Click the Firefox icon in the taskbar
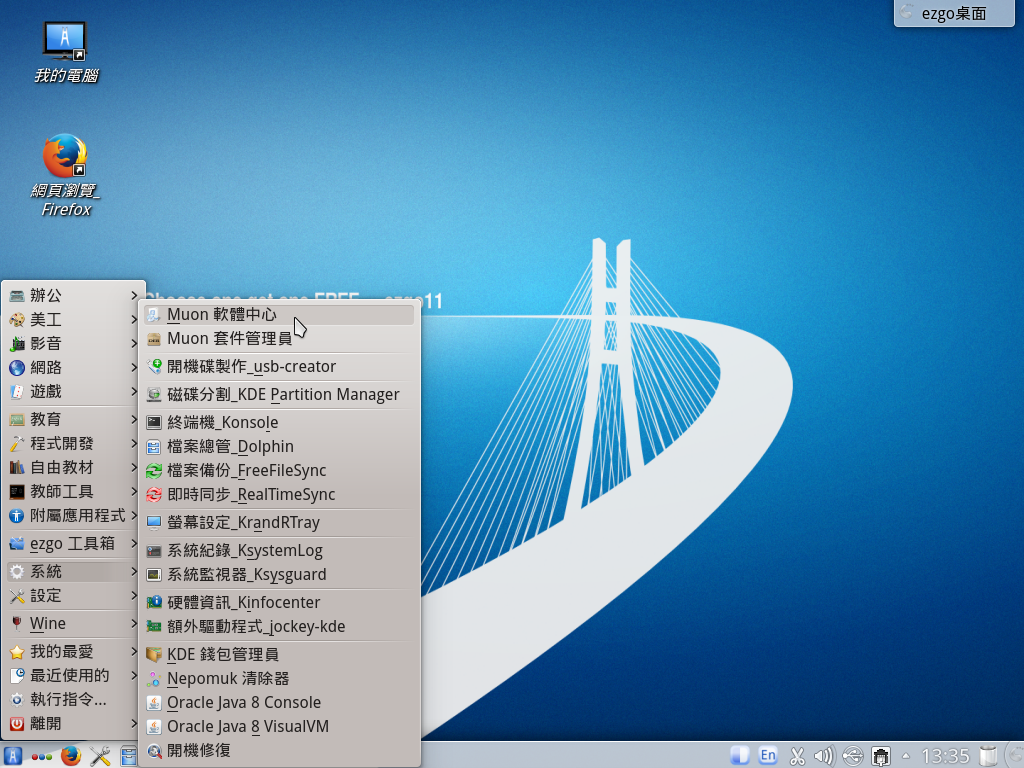Screen dimensions: 1024x768 click(x=70, y=756)
